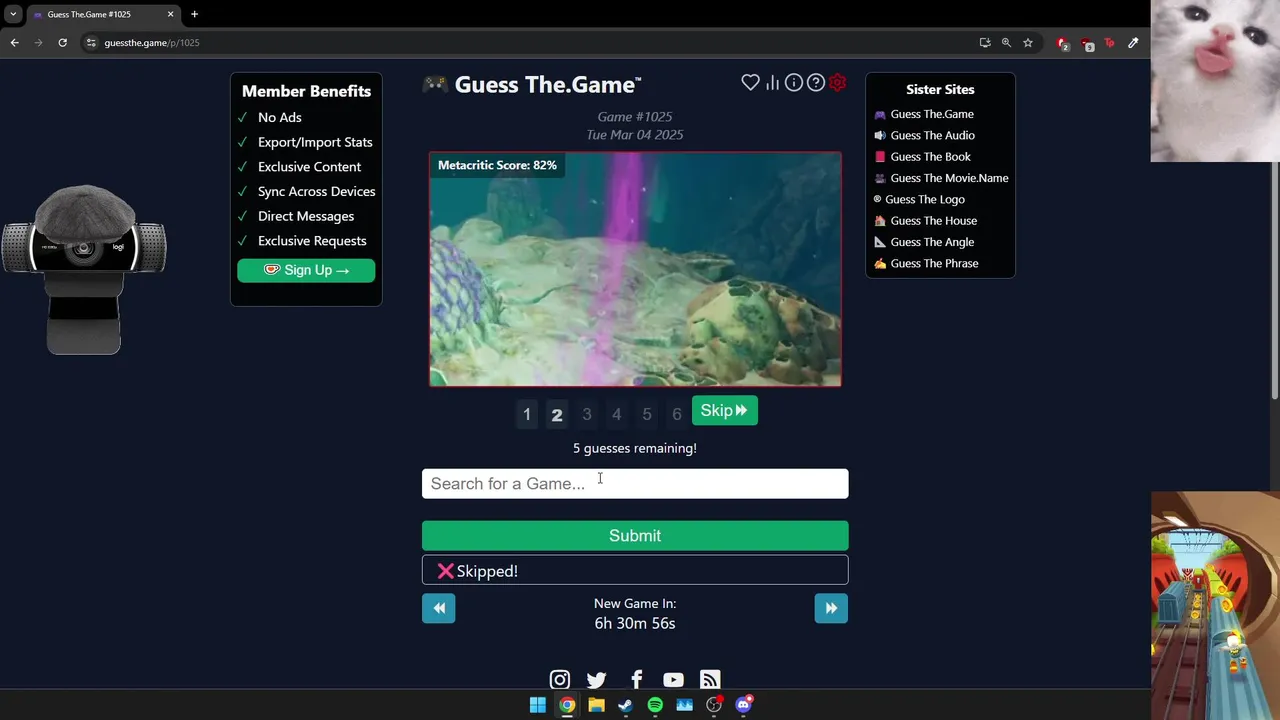Click the zoom magnifier icon in address bar

click(1006, 43)
